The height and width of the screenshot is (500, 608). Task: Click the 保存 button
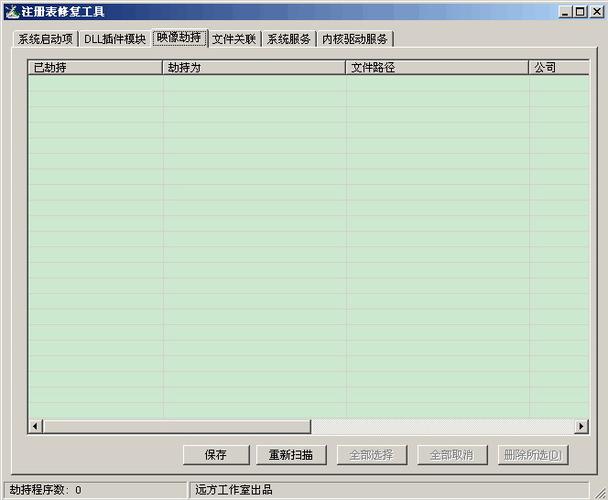click(216, 455)
